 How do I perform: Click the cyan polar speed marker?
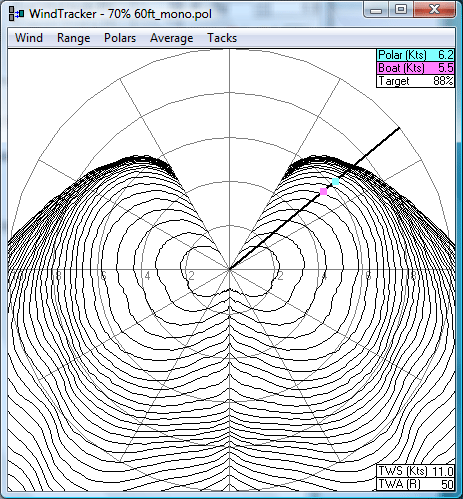click(335, 182)
